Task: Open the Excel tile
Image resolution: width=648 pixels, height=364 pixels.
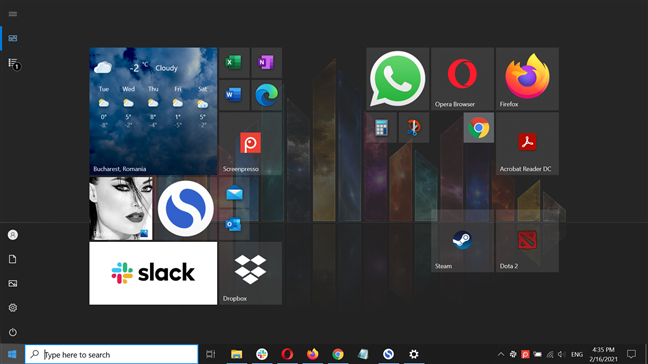Action: tap(234, 63)
